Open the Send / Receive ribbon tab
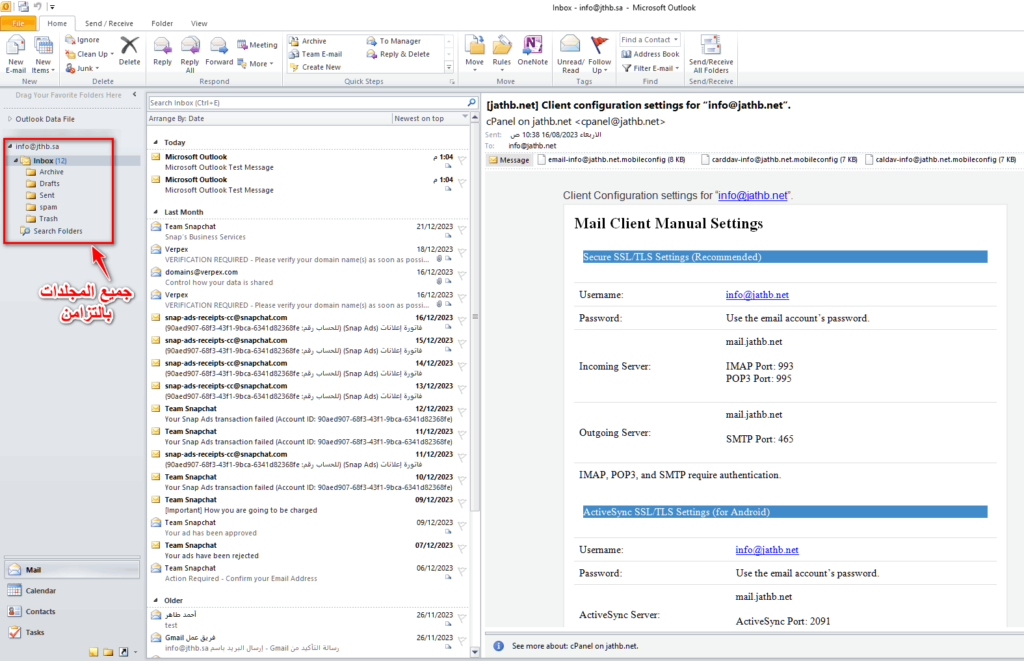 coord(108,23)
